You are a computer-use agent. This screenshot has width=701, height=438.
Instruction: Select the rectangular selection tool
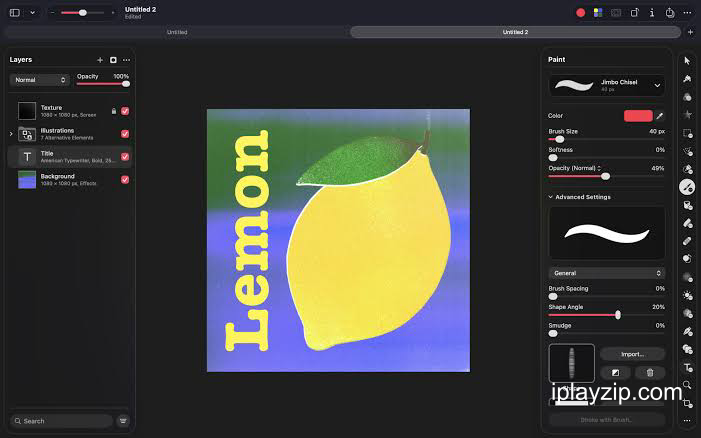click(687, 133)
